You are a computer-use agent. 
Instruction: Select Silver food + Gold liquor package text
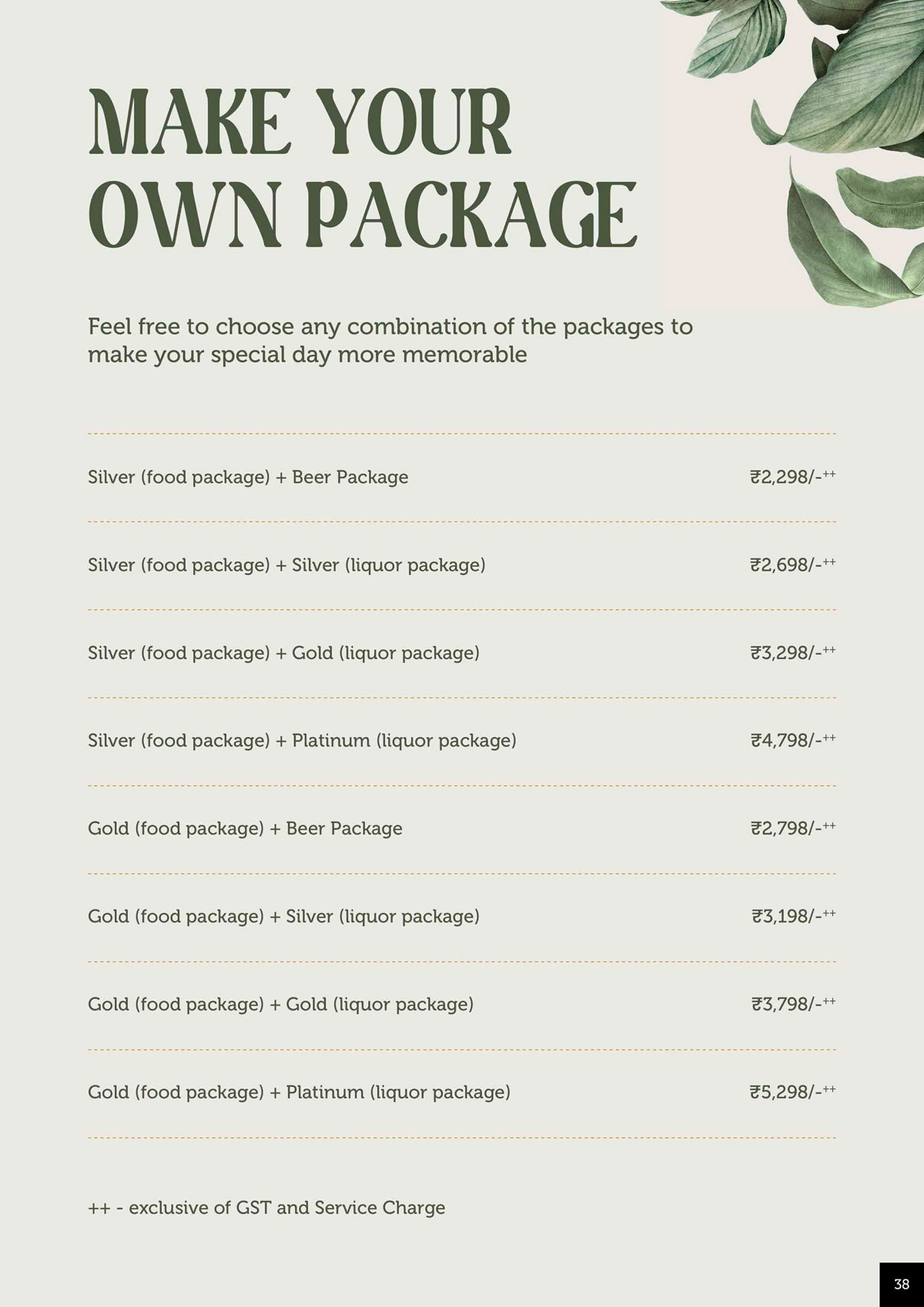point(283,653)
